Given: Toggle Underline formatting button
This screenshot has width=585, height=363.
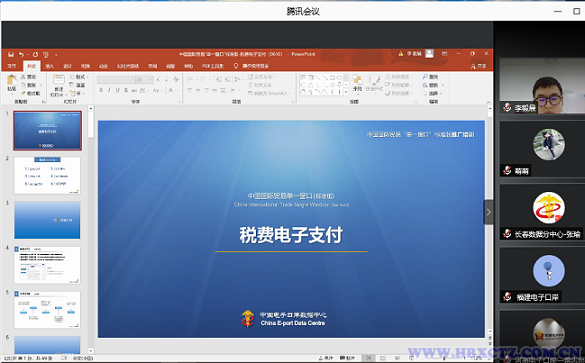Looking at the screenshot, I should point(118,90).
